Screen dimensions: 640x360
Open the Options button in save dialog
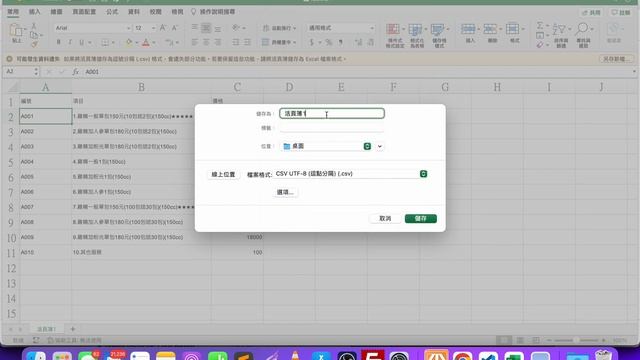pyautogui.click(x=285, y=192)
